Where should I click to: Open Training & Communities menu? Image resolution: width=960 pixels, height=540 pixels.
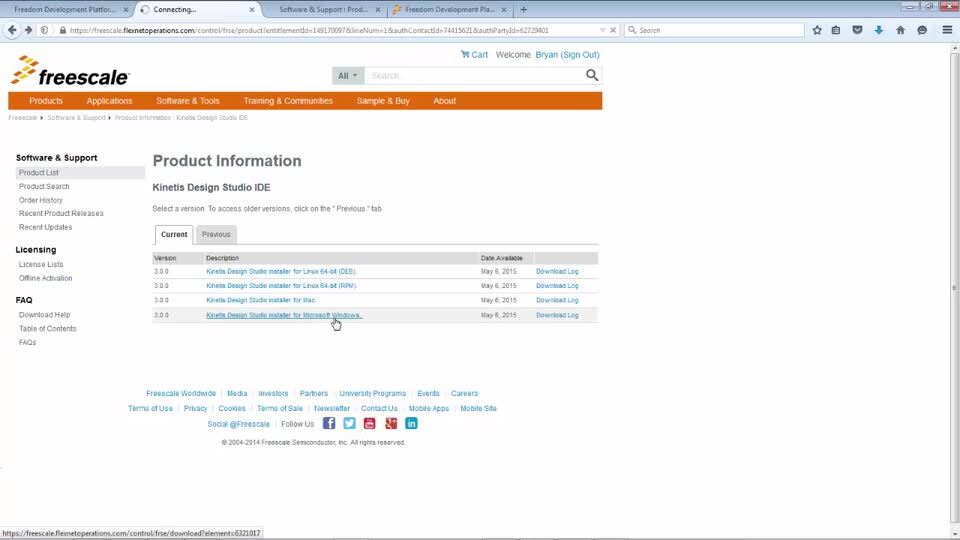[x=288, y=101]
